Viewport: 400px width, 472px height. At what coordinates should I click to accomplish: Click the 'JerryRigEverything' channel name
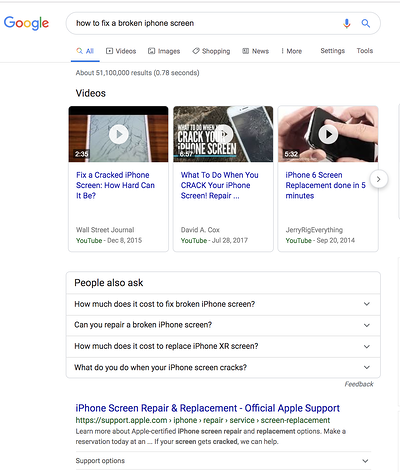click(314, 230)
